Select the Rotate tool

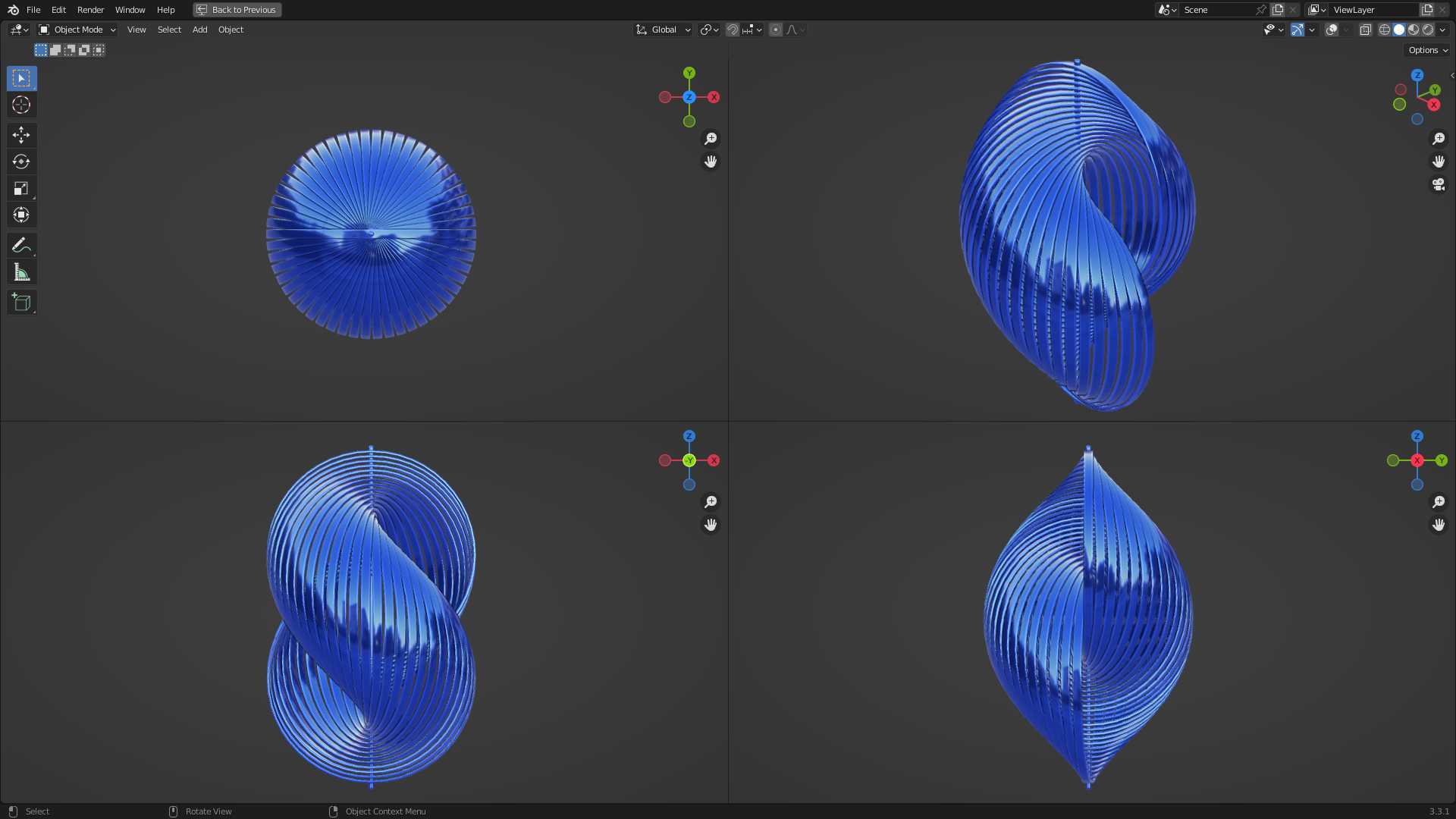pyautogui.click(x=21, y=162)
